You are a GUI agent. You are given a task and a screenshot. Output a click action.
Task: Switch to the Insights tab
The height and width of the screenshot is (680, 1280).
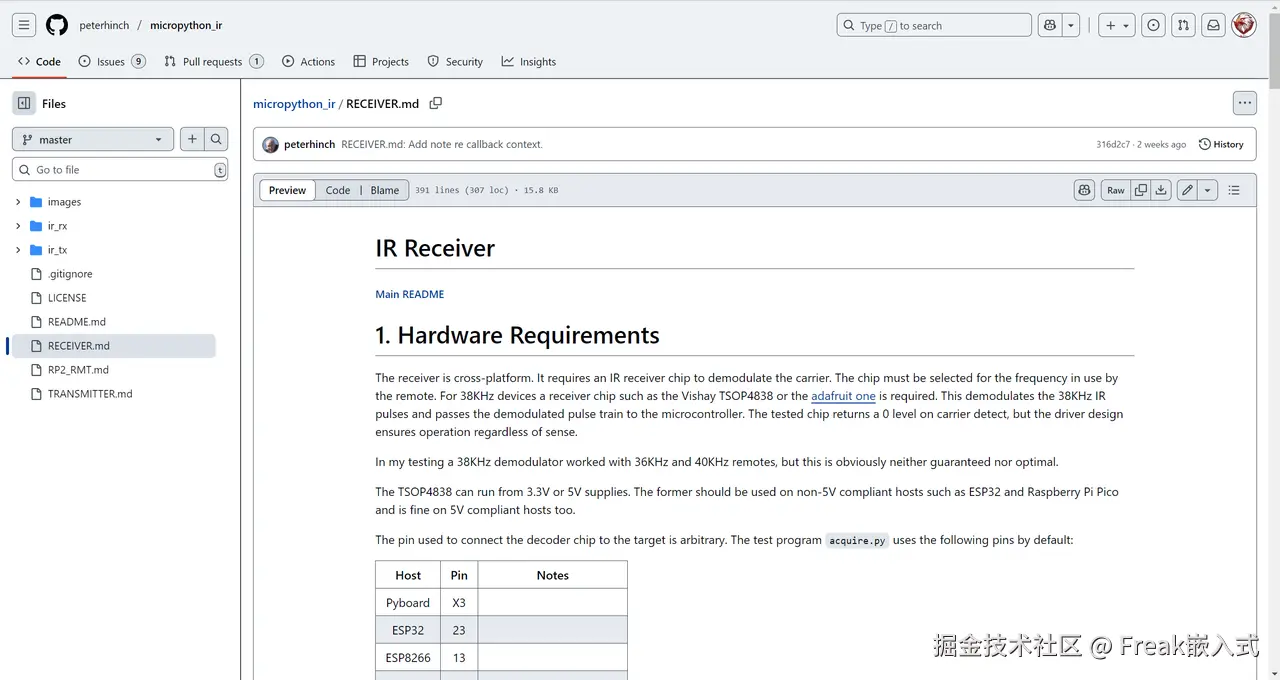pyautogui.click(x=529, y=61)
